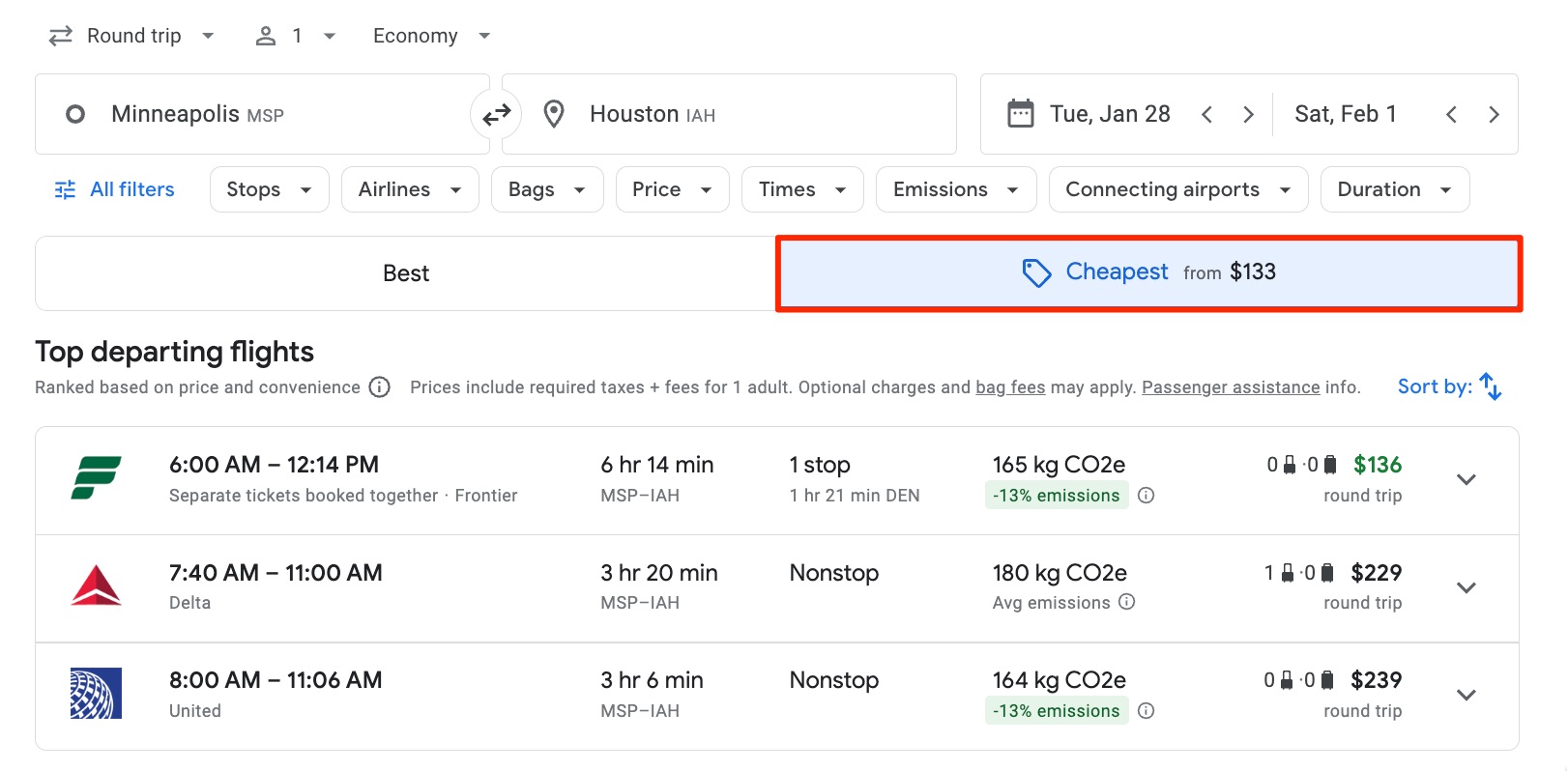Click the Frontier airline logo
1568x771 pixels.
click(96, 478)
